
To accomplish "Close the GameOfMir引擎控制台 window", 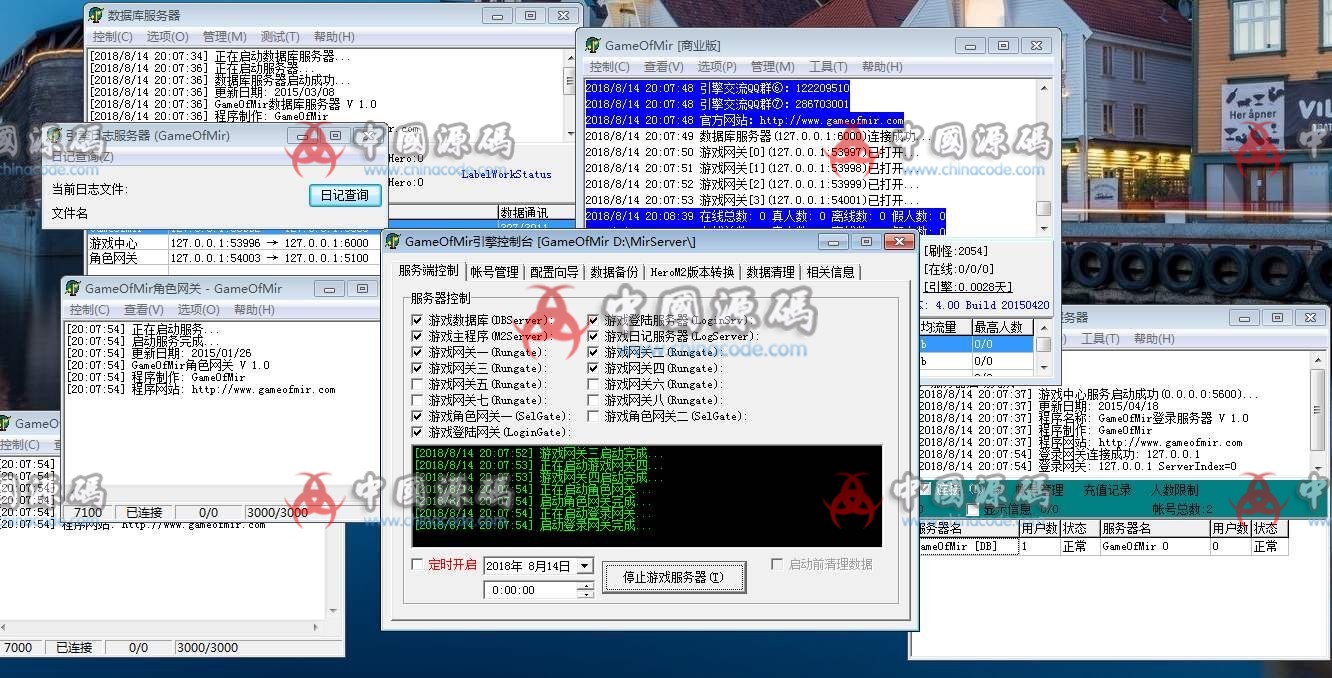I will [900, 242].
